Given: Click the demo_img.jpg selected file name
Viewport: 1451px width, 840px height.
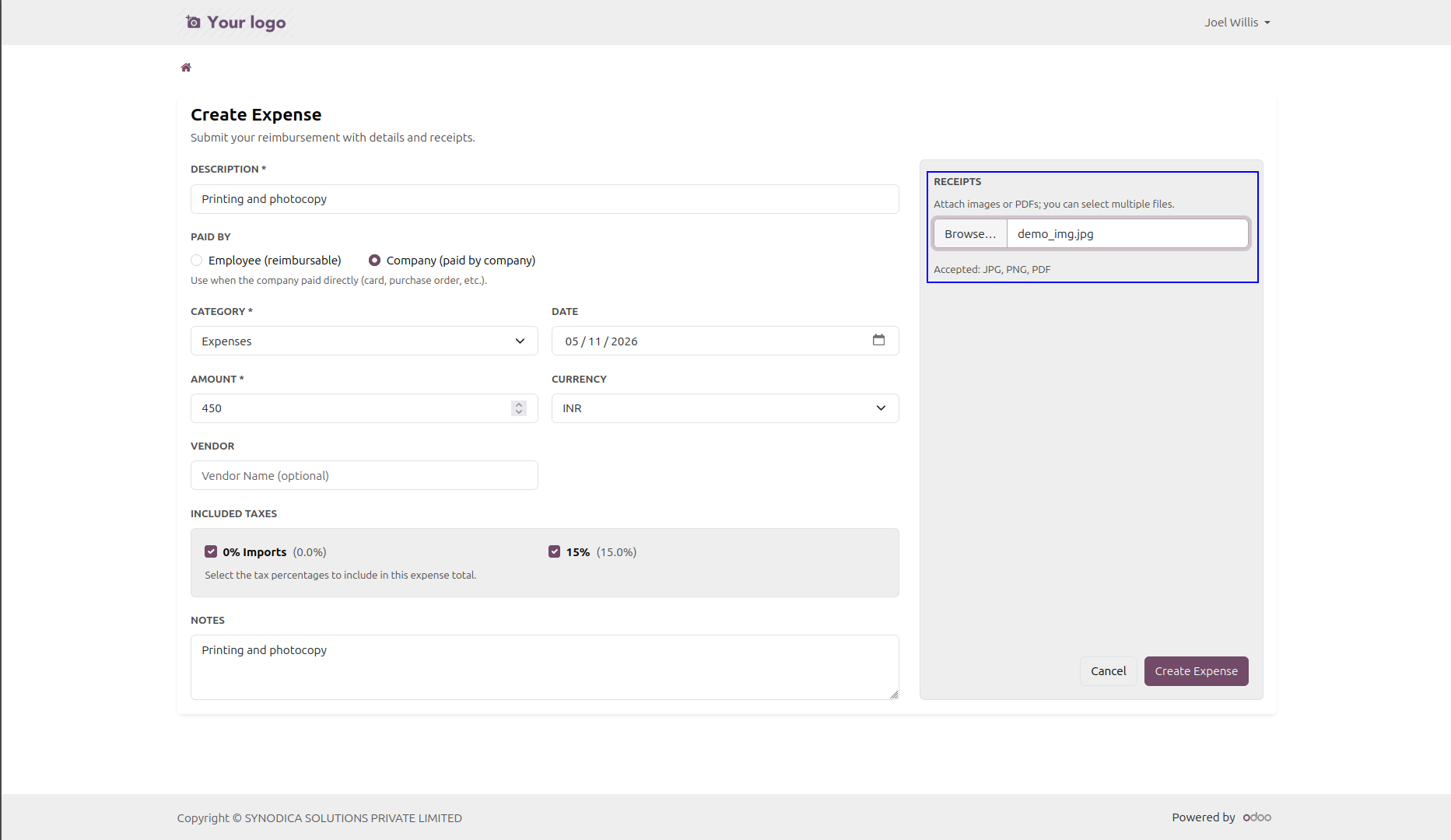Looking at the screenshot, I should tap(1055, 234).
